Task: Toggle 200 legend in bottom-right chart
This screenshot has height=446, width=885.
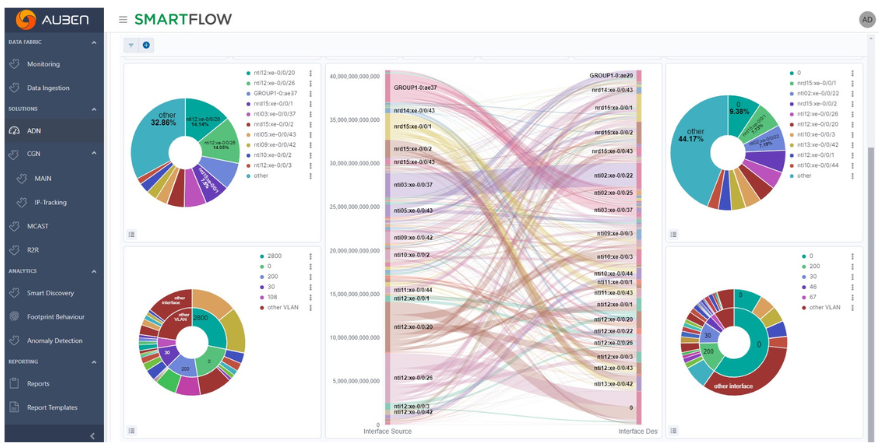Action: tap(810, 266)
